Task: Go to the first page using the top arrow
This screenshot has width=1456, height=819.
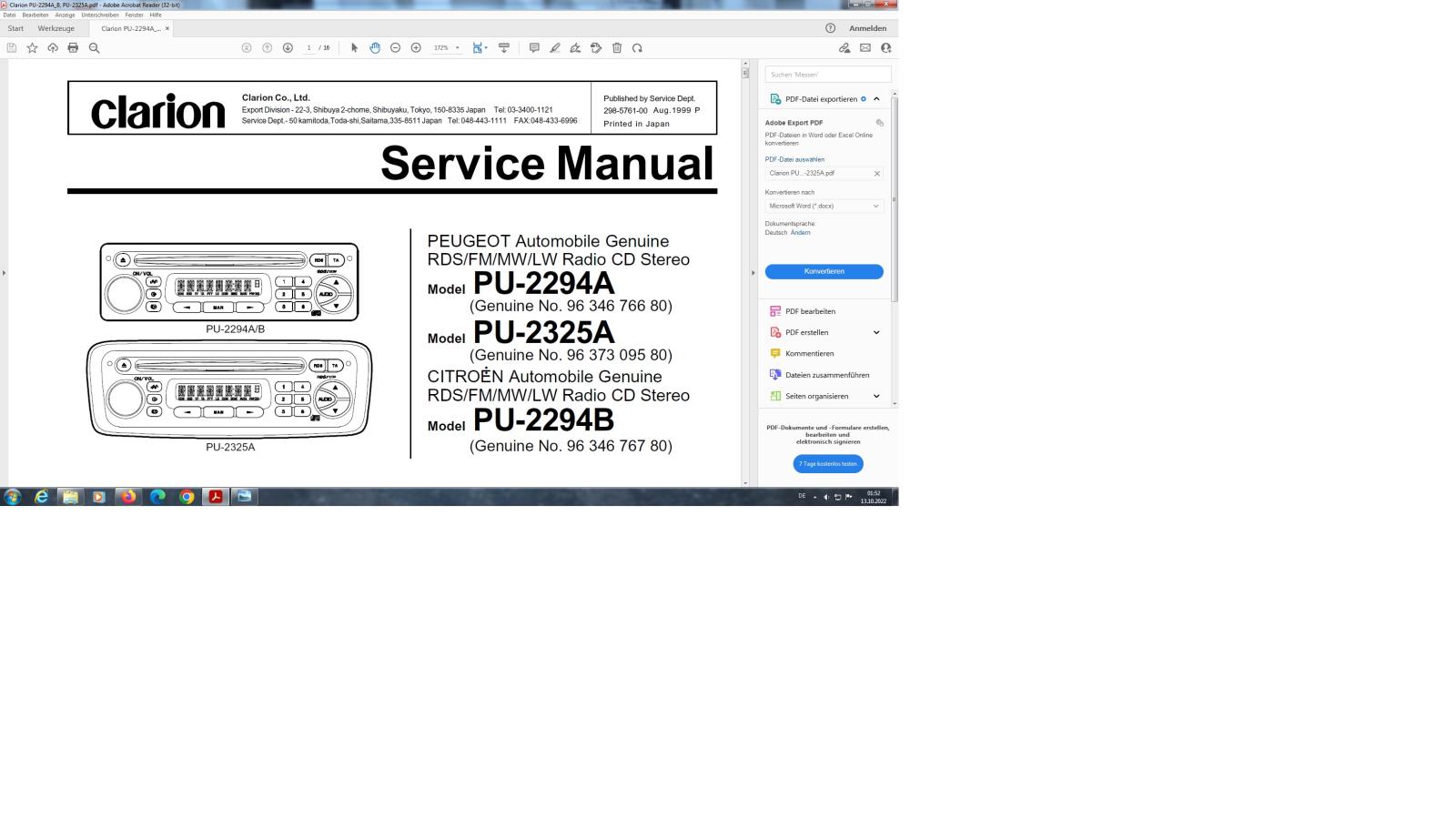Action: click(247, 48)
